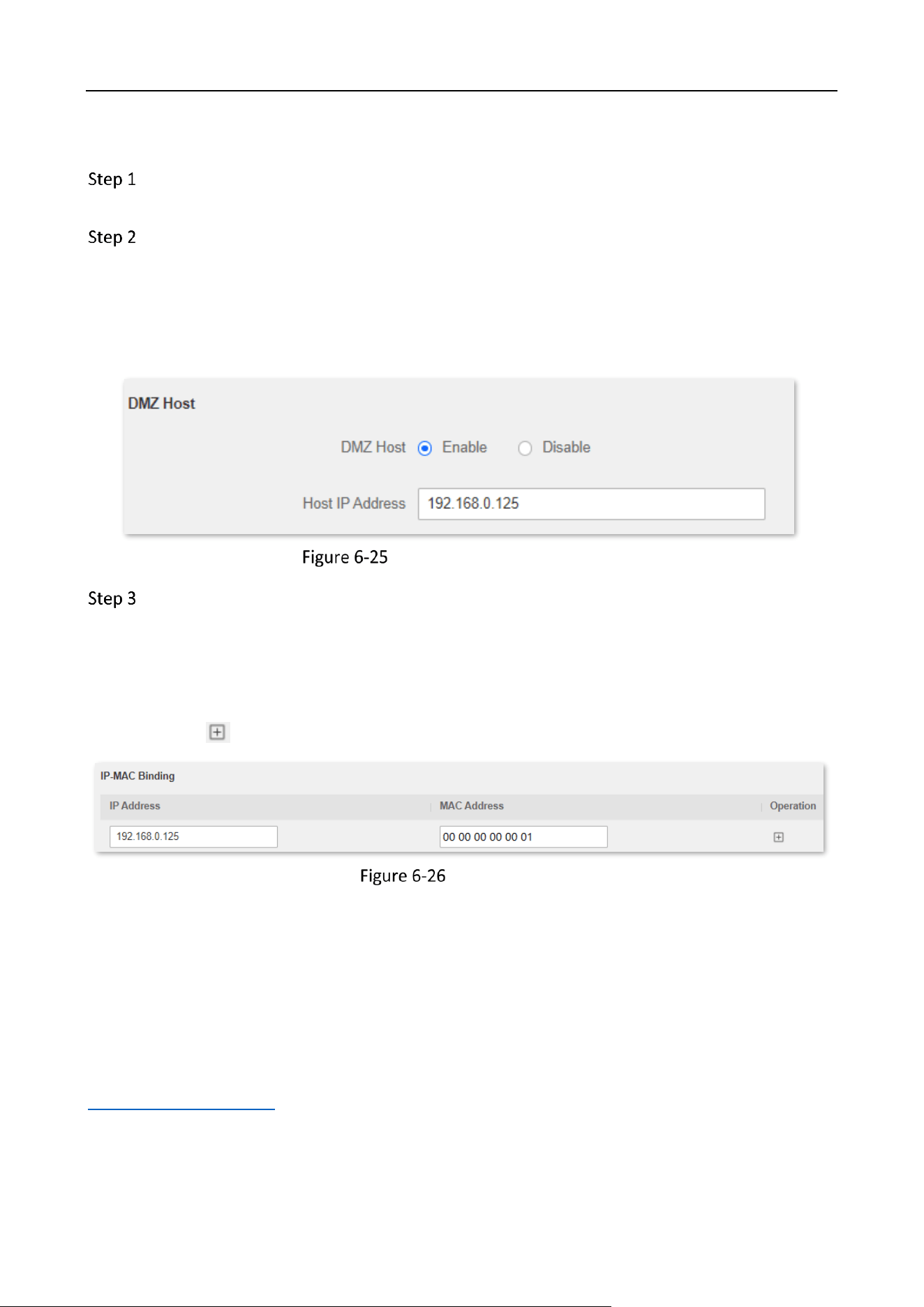Click the Figure 6-26 caption

pyautogui.click(x=403, y=876)
